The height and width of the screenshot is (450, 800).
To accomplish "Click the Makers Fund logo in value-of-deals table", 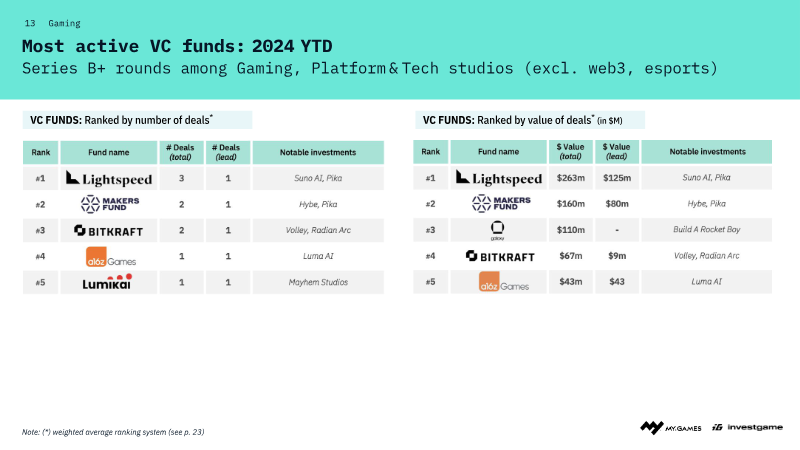I will coord(501,204).
